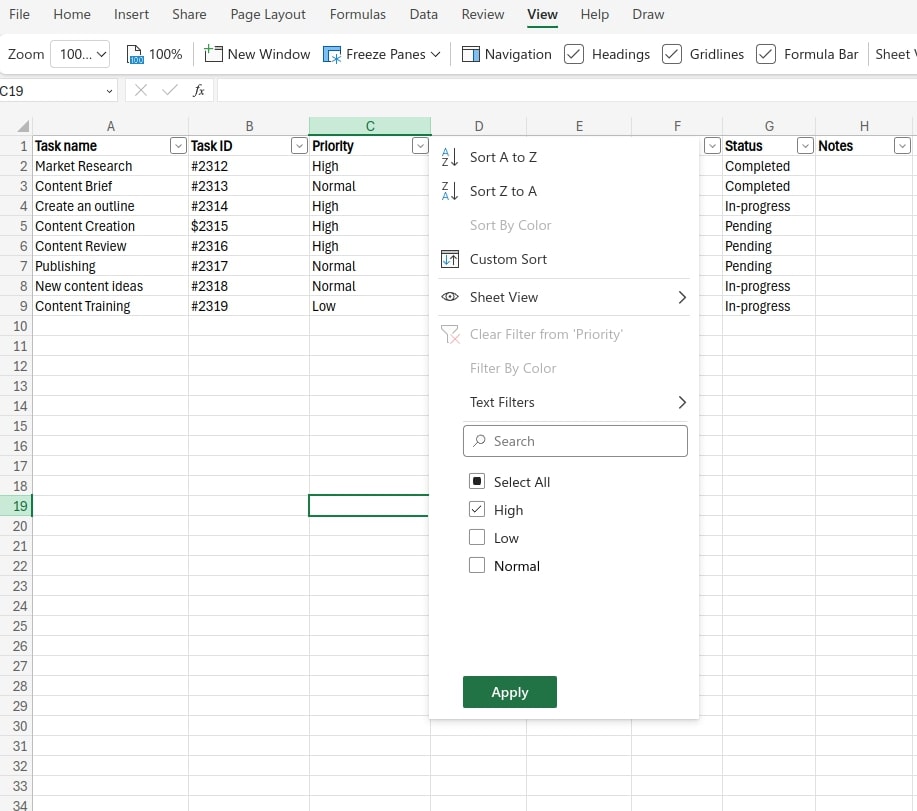This screenshot has width=917, height=811.
Task: Select column G header
Action: click(x=769, y=126)
